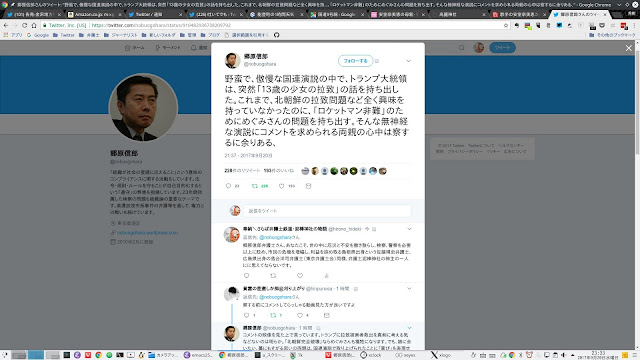Open chevron menu on the @hinpanosa reply
640x360 pixels.
point(409,289)
